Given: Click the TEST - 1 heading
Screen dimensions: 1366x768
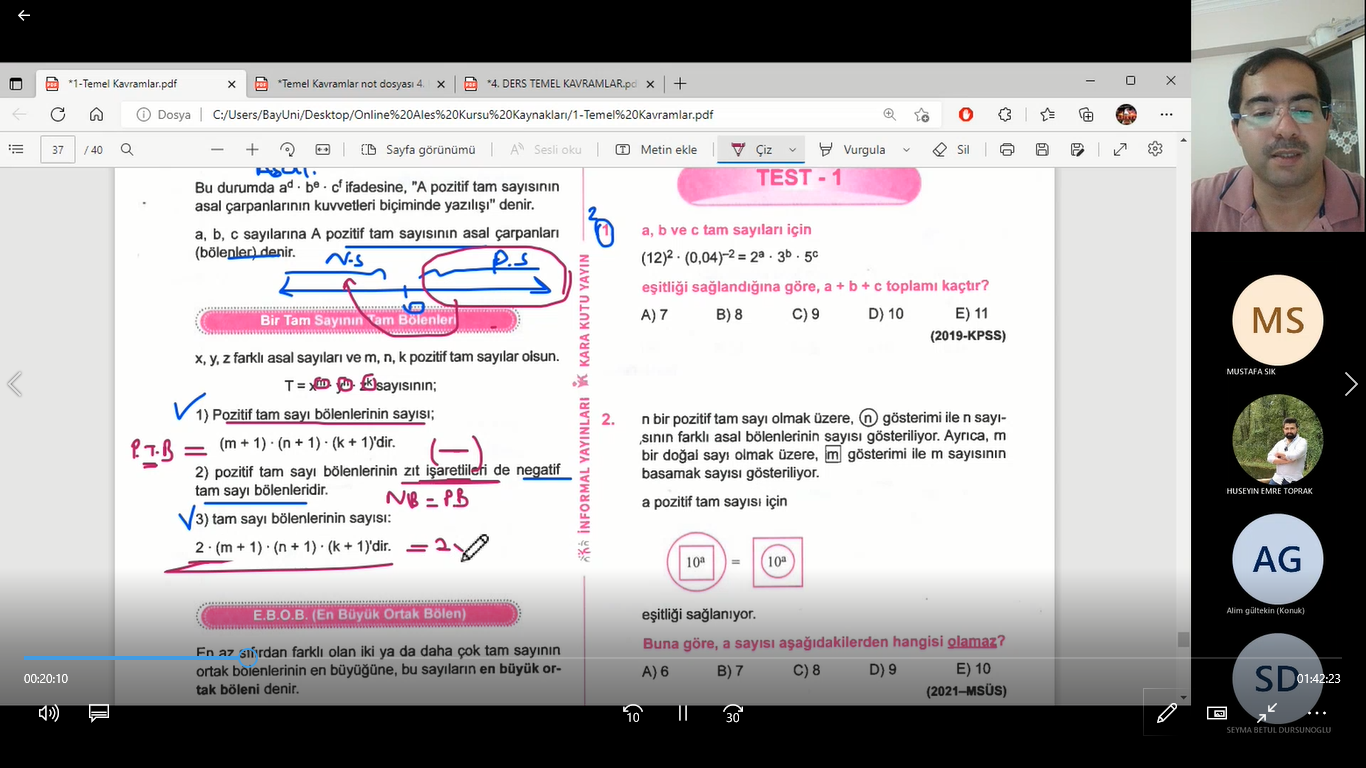Looking at the screenshot, I should (799, 180).
